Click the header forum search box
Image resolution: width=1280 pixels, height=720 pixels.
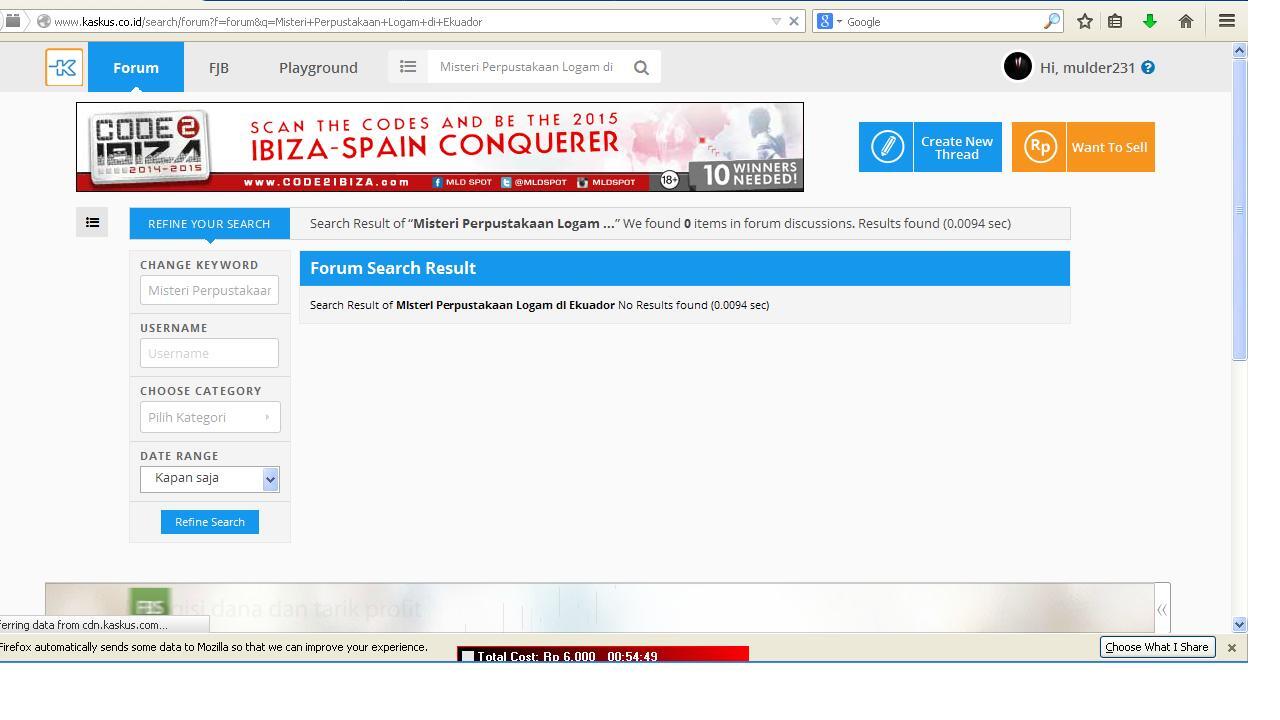point(528,67)
